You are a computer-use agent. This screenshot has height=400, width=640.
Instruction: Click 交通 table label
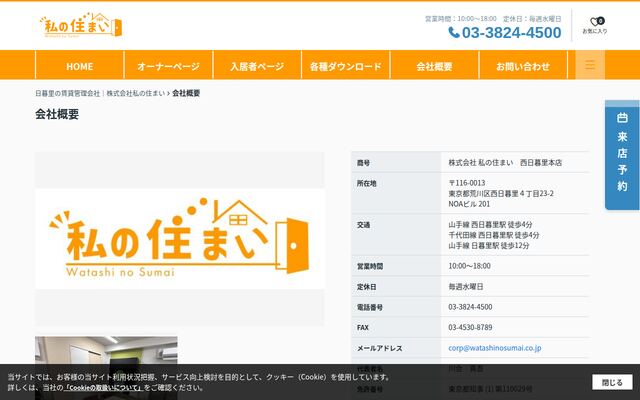[363, 225]
